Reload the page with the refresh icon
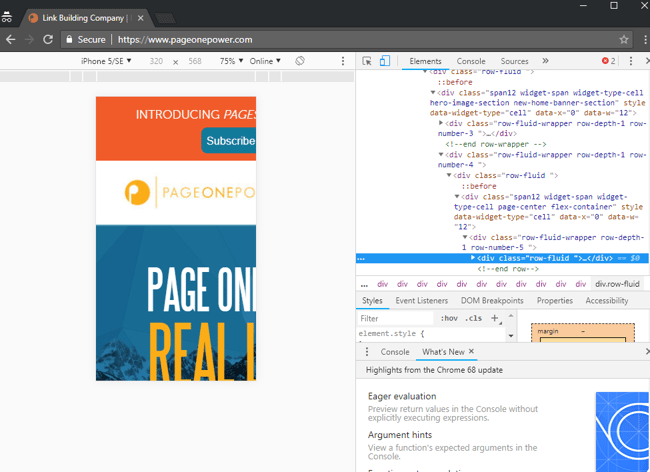 pyautogui.click(x=48, y=40)
